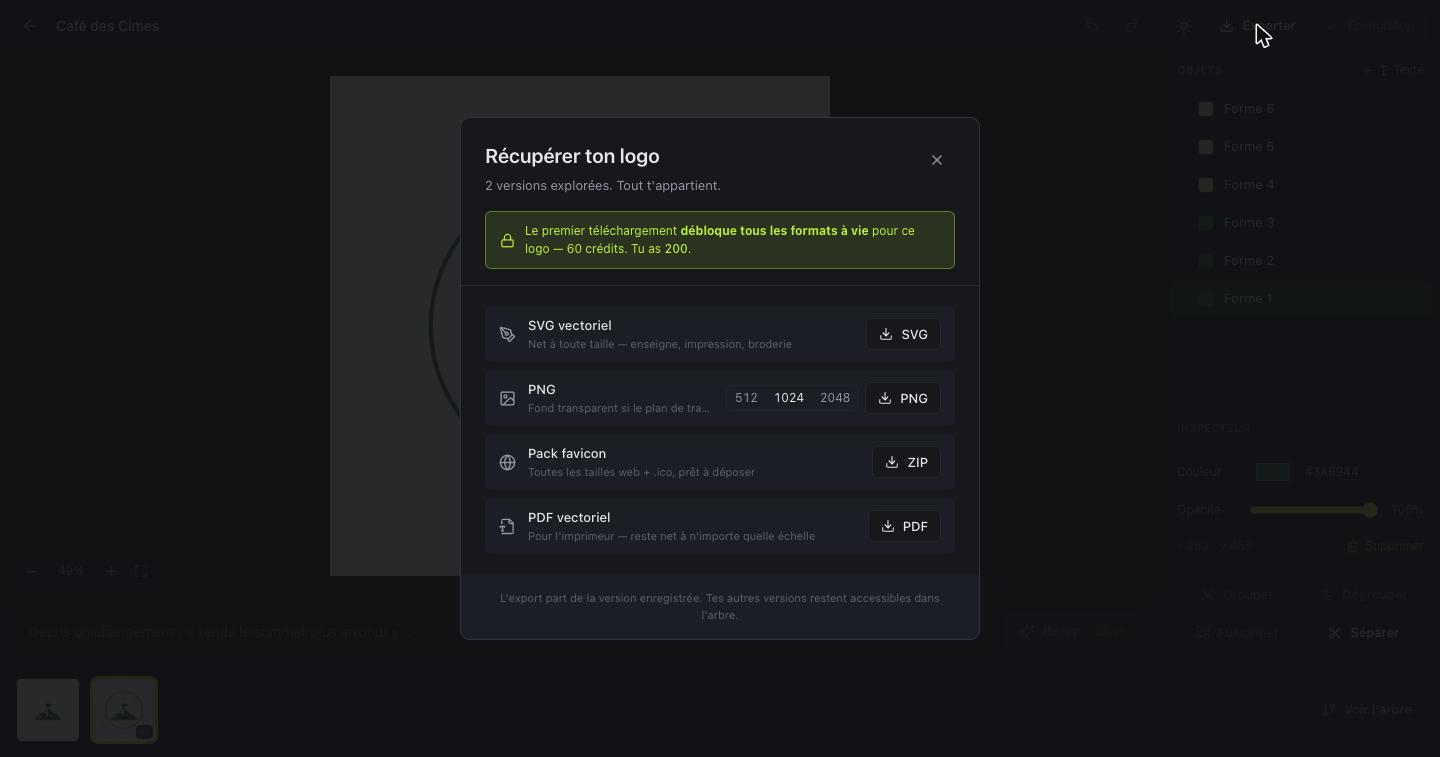This screenshot has width=1440, height=757.
Task: Add a Texte object in the Objets panel
Action: point(1393,70)
